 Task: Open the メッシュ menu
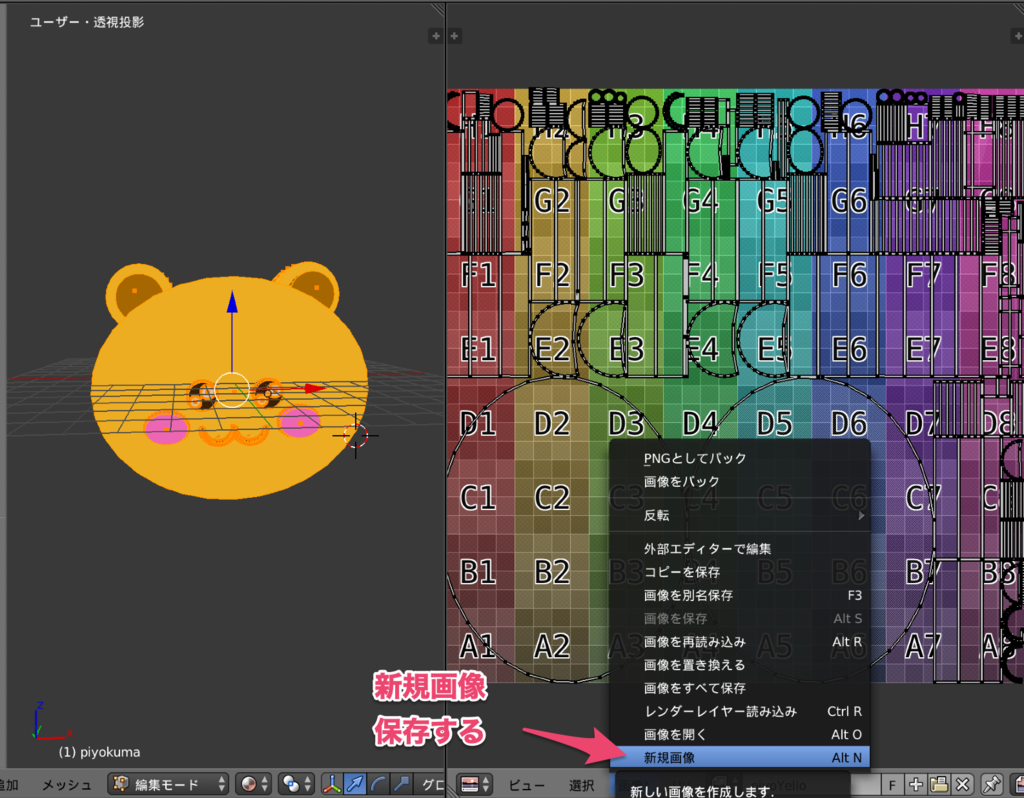[66, 785]
